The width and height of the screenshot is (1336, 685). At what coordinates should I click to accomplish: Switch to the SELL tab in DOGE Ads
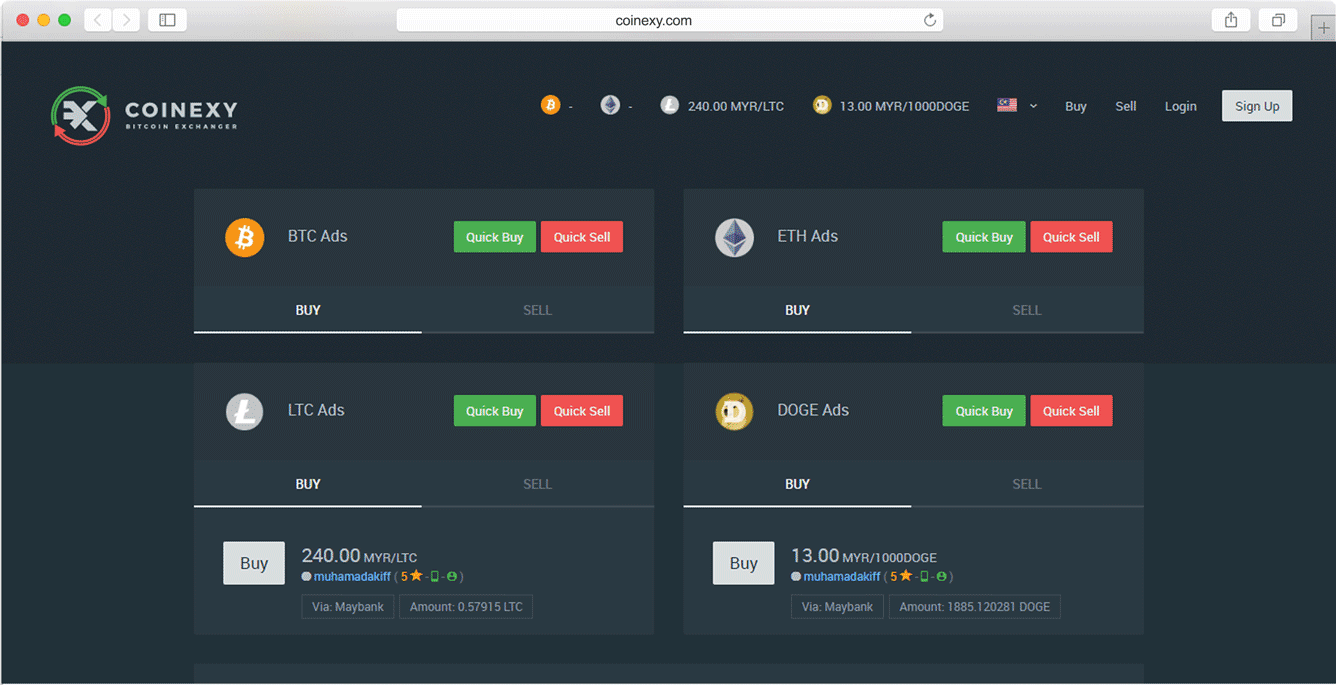point(1027,484)
